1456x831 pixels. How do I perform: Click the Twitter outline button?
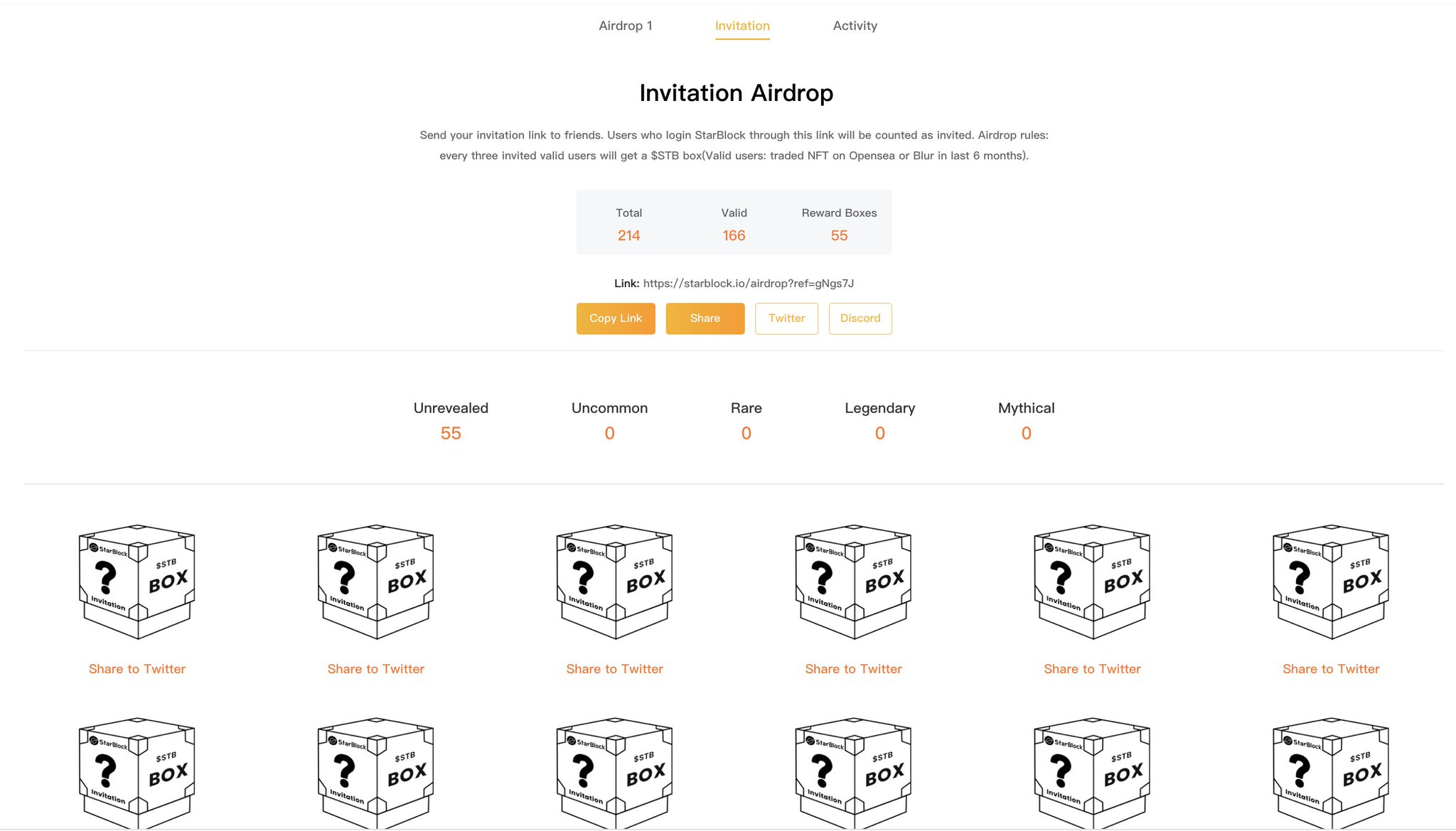pos(786,318)
